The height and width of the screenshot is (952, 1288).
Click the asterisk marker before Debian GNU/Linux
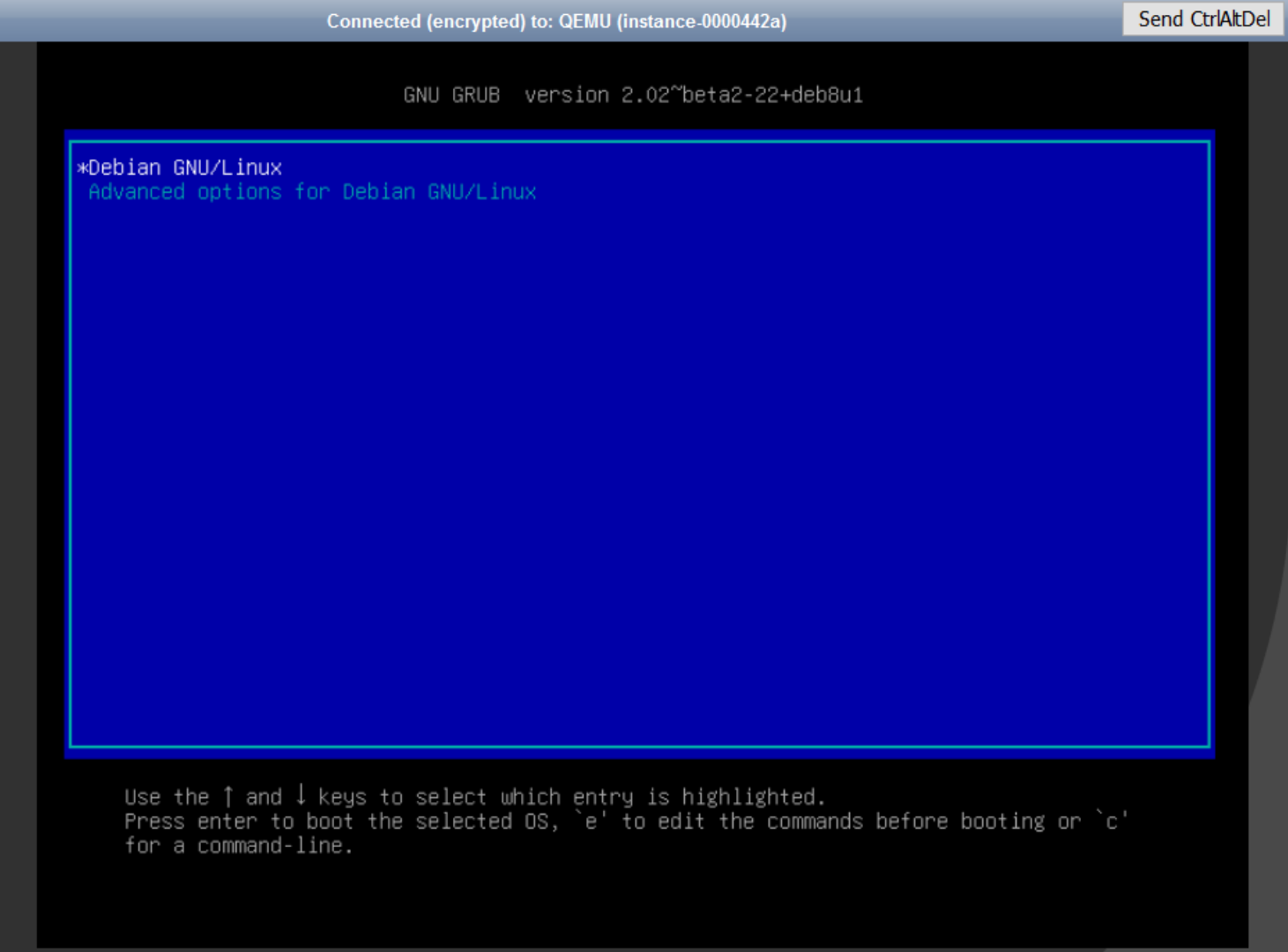coord(82,167)
